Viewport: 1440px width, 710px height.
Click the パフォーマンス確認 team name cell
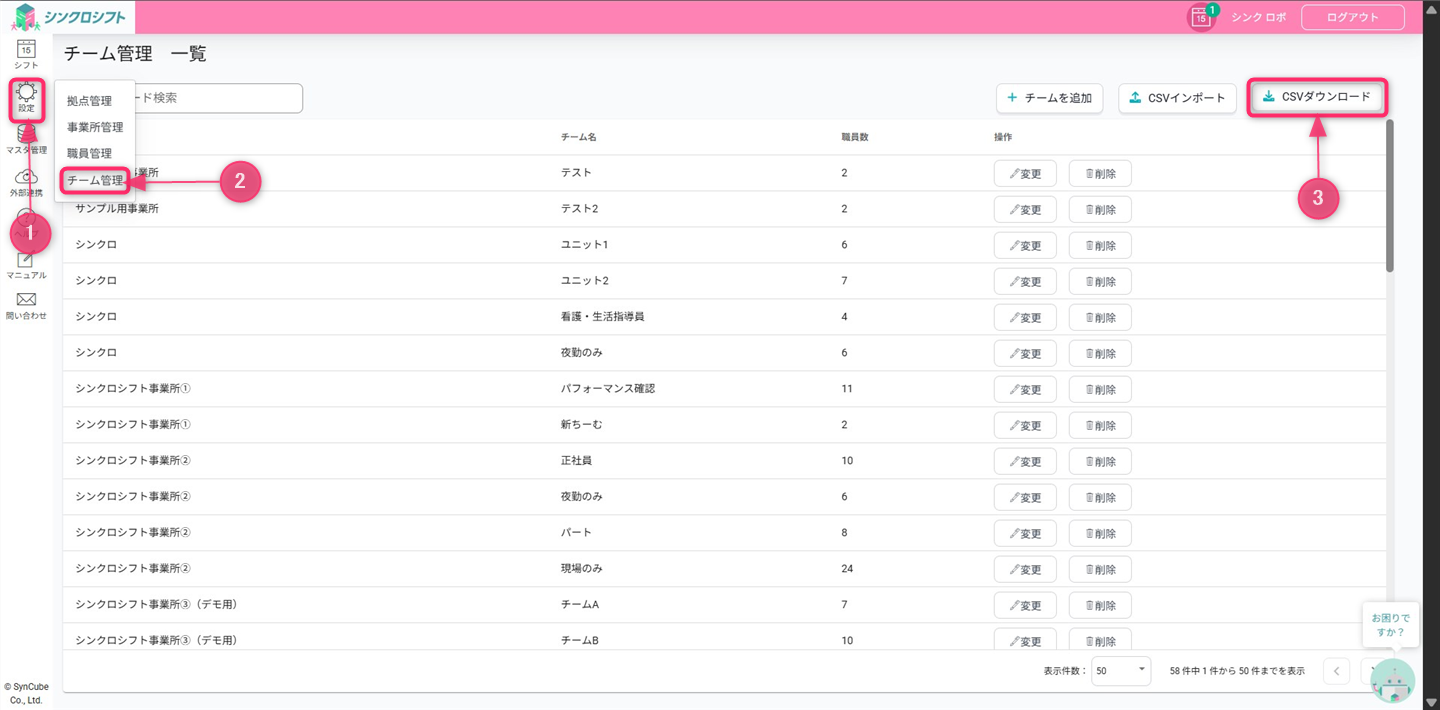coord(608,389)
